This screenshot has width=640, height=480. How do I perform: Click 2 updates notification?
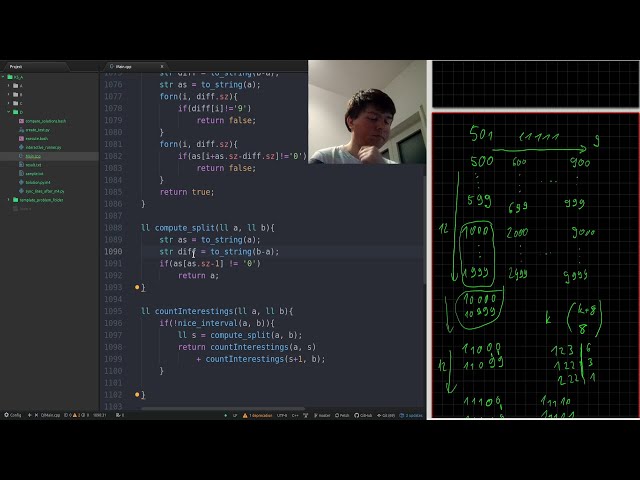click(411, 416)
